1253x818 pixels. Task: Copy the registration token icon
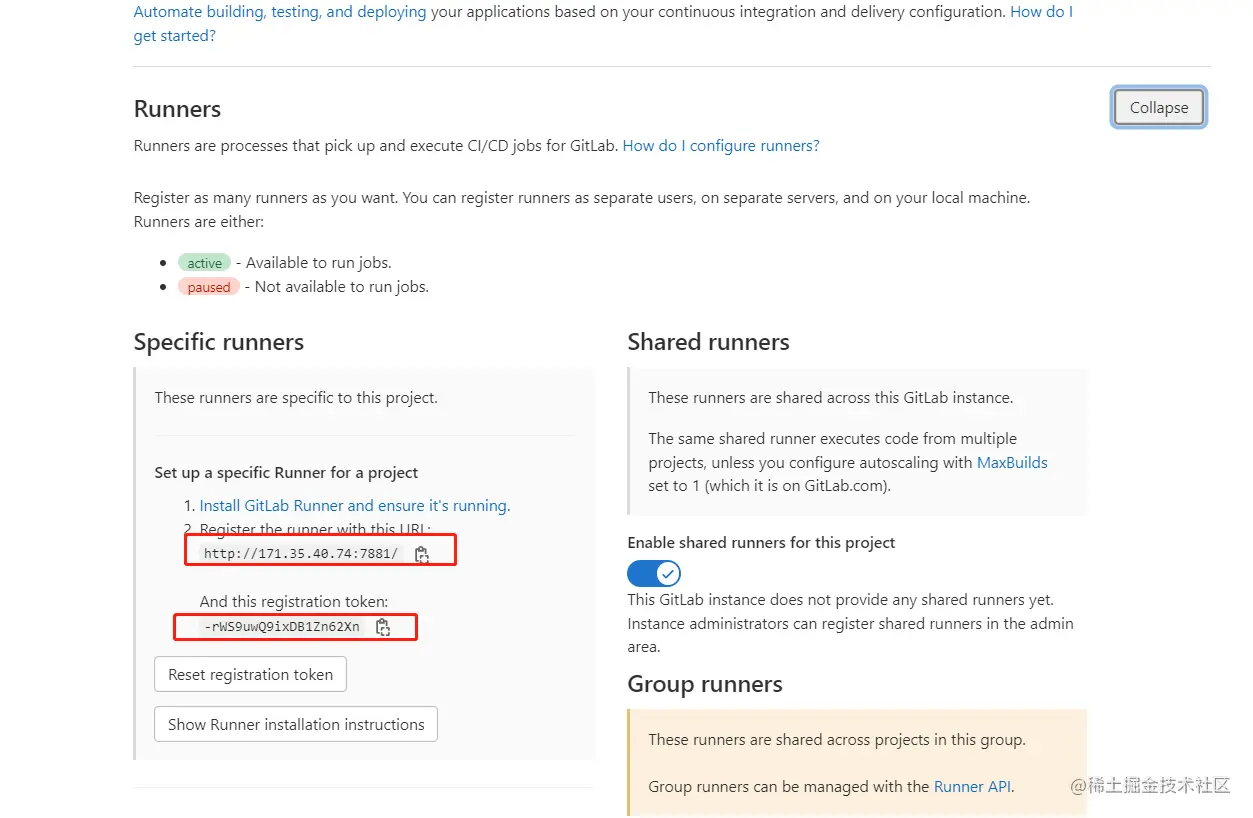point(382,627)
